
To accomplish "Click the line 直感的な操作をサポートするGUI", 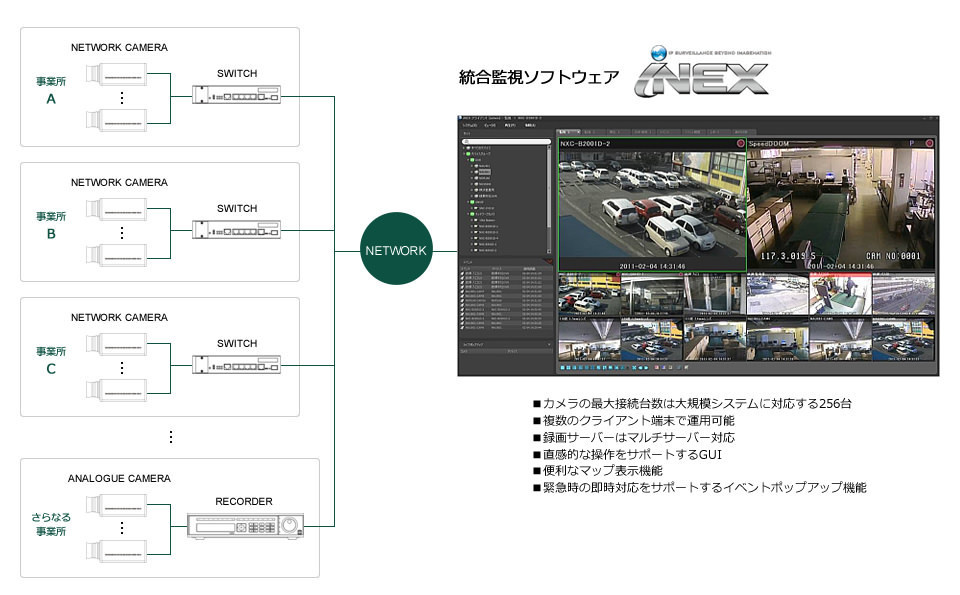I will [x=628, y=454].
